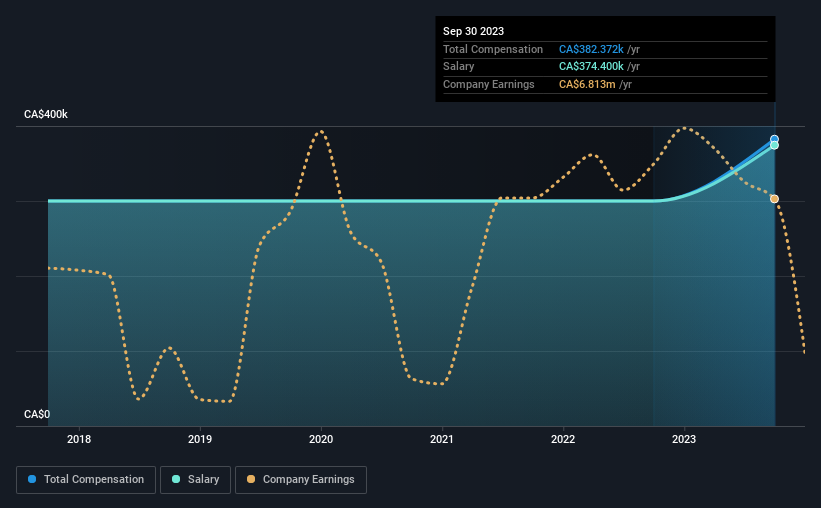This screenshot has height=508, width=821.
Task: Toggle the Total Compensation legend button
Action: 86,480
